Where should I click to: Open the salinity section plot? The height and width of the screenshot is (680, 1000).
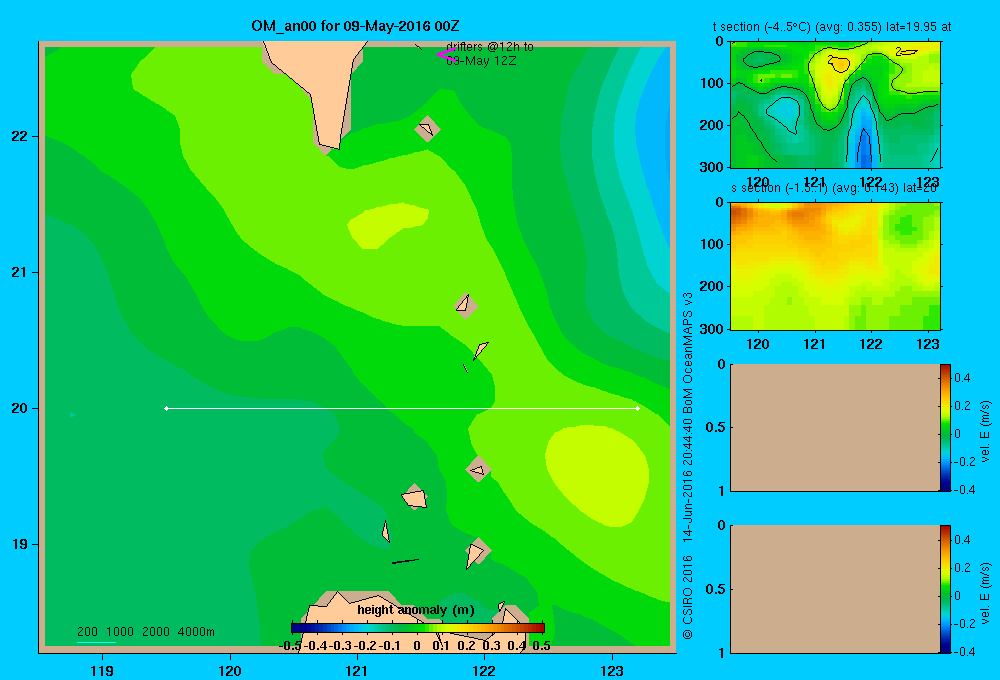coord(835,266)
